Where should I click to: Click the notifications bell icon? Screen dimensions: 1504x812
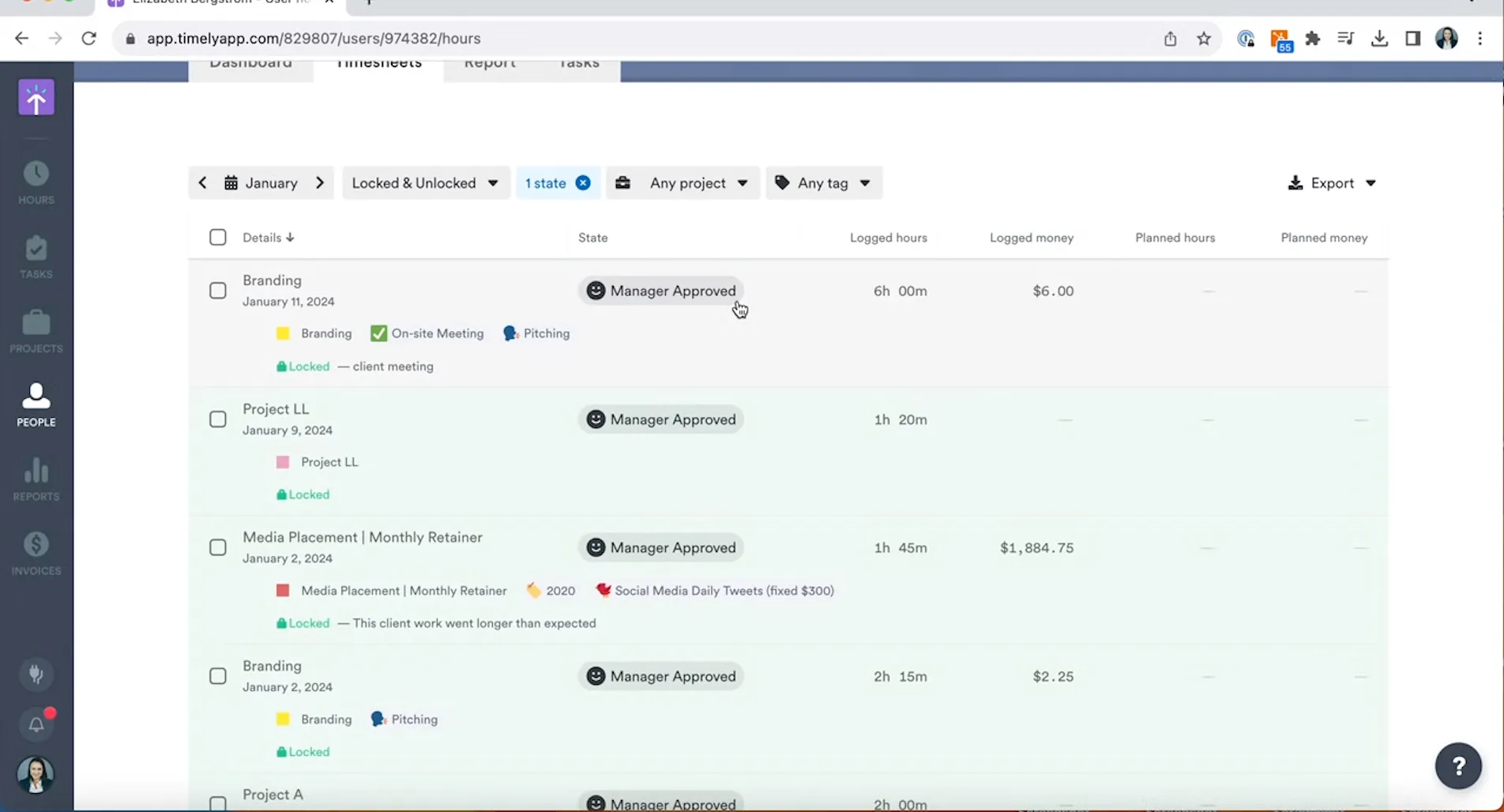pyautogui.click(x=36, y=724)
